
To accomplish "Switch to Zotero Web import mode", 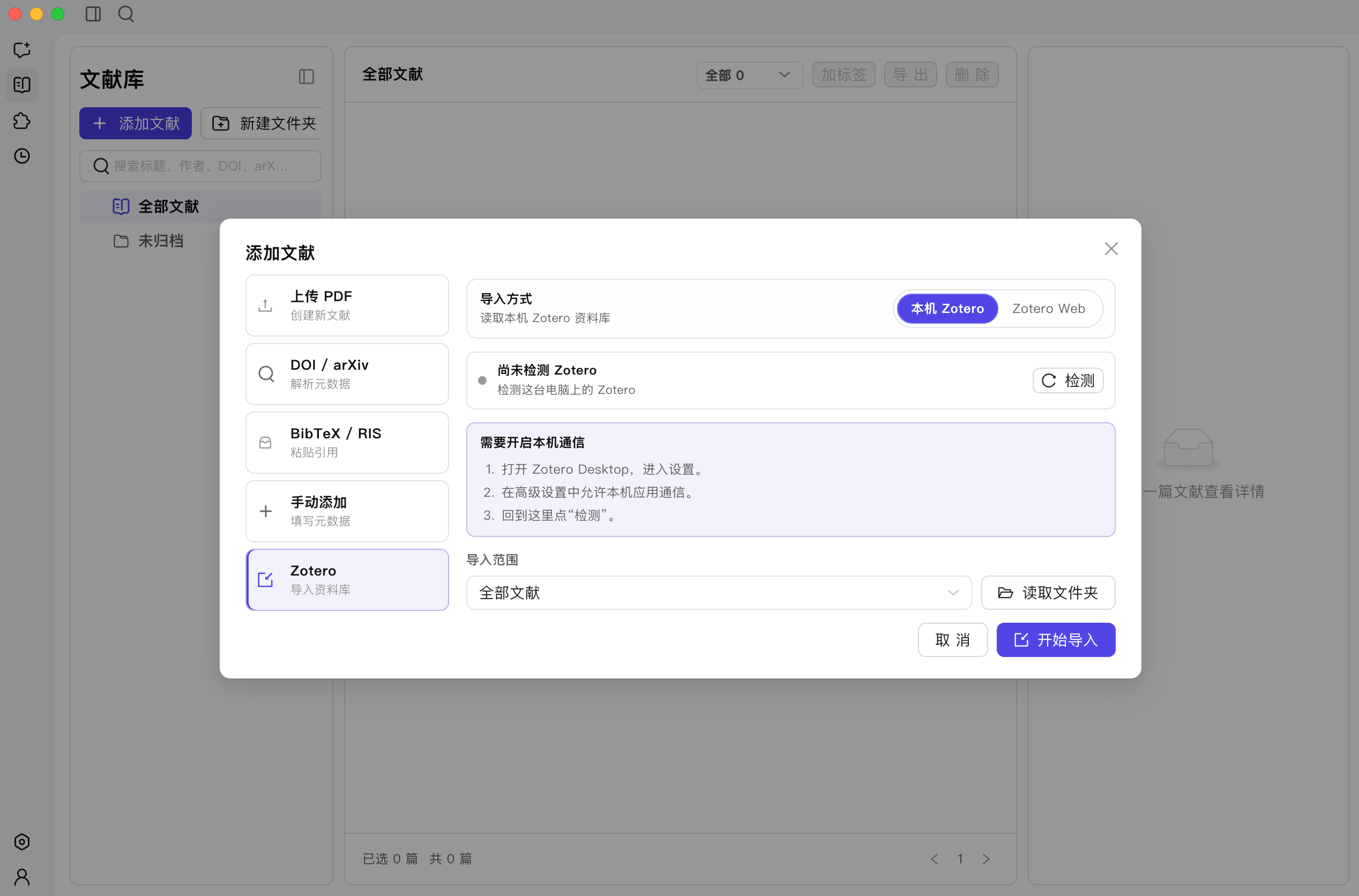I will (1049, 309).
